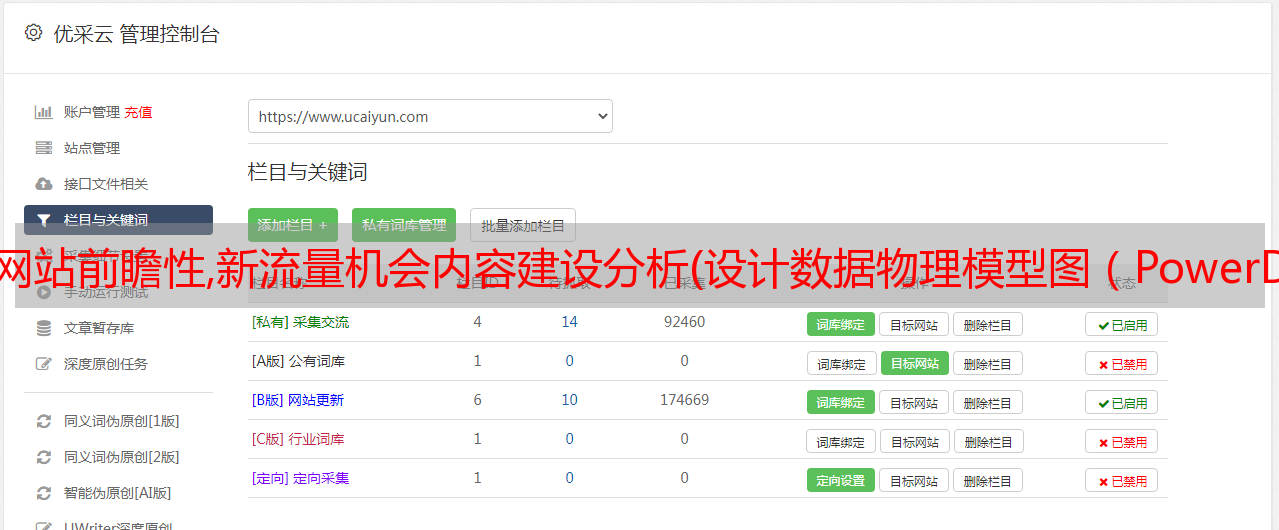Click the 批量添加栏目 button

point(523,225)
